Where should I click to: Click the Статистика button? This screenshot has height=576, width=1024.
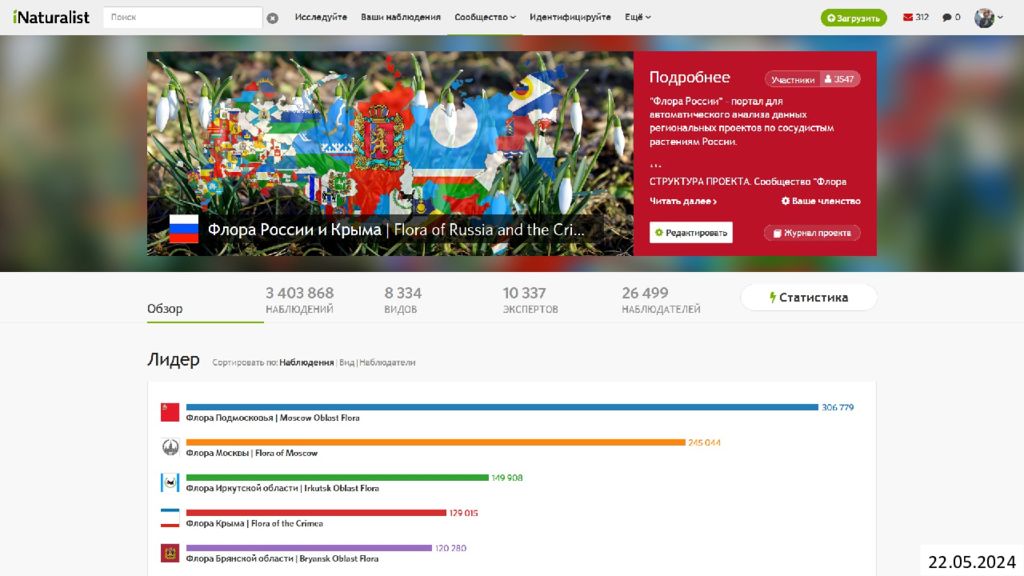tap(808, 298)
